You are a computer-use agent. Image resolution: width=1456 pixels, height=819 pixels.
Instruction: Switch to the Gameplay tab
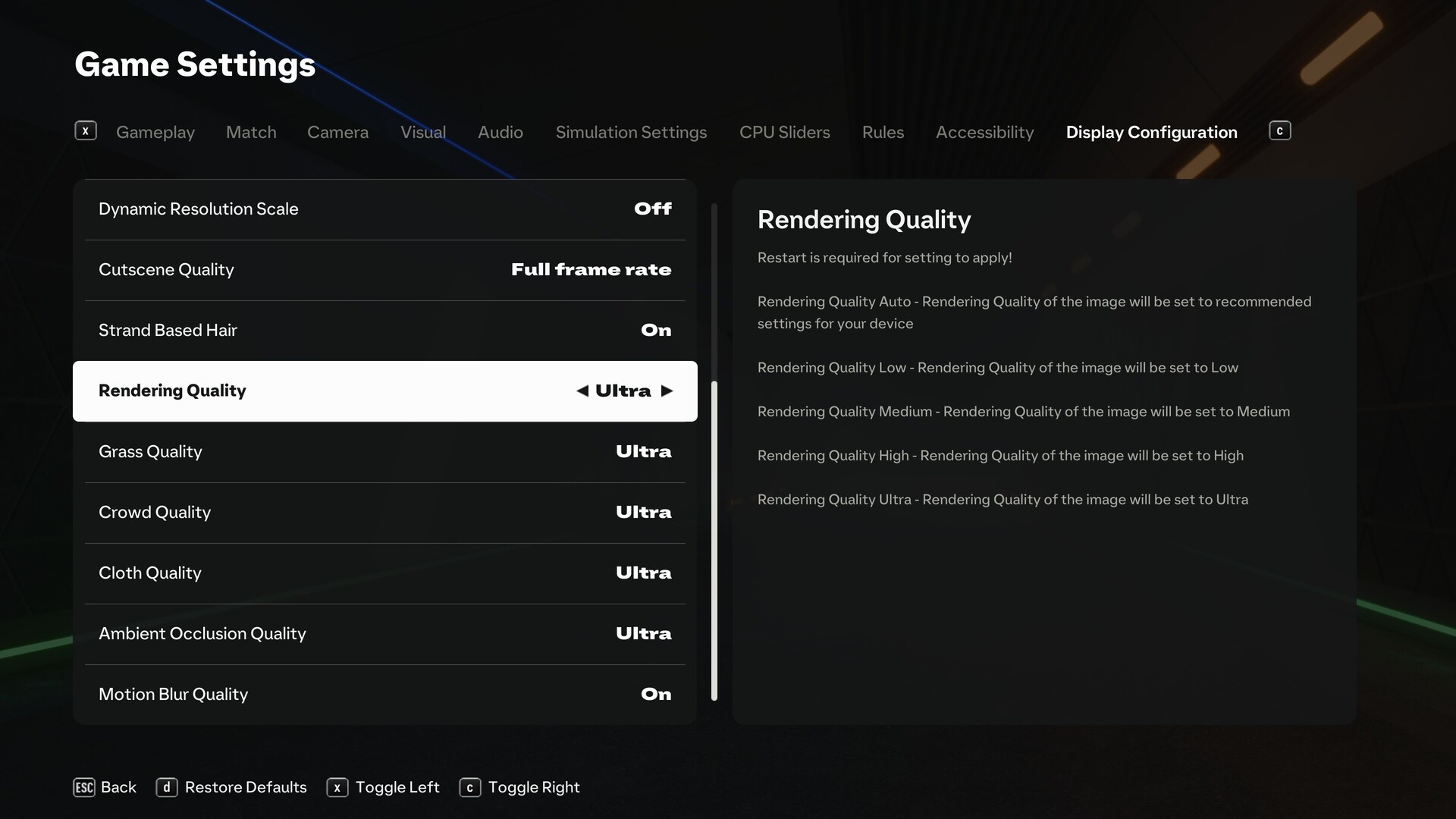tap(155, 133)
